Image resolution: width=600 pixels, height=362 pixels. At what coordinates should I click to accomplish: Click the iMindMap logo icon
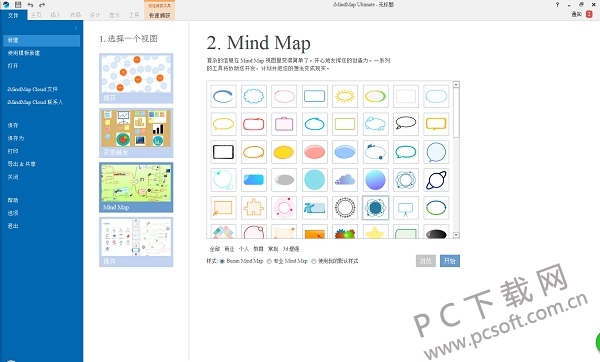coord(5,5)
